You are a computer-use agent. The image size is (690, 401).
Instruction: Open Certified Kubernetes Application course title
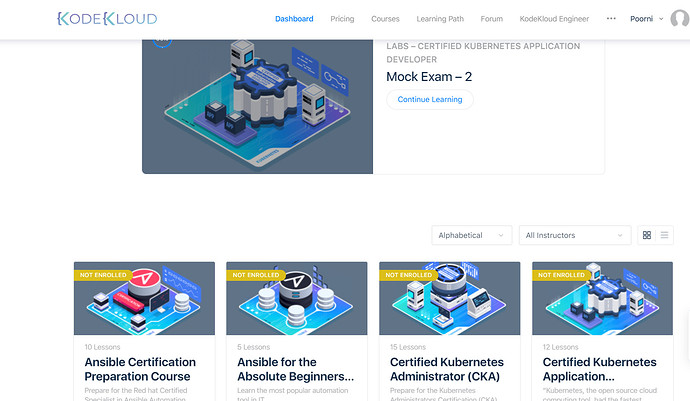(599, 369)
